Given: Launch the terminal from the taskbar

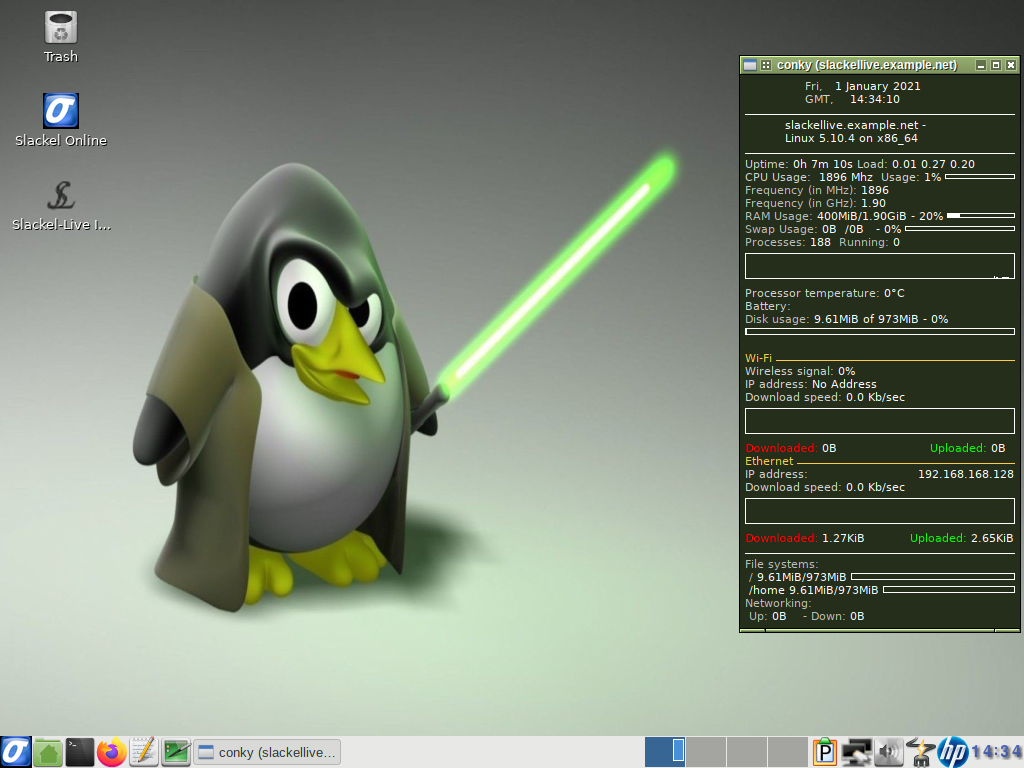Looking at the screenshot, I should [x=80, y=752].
